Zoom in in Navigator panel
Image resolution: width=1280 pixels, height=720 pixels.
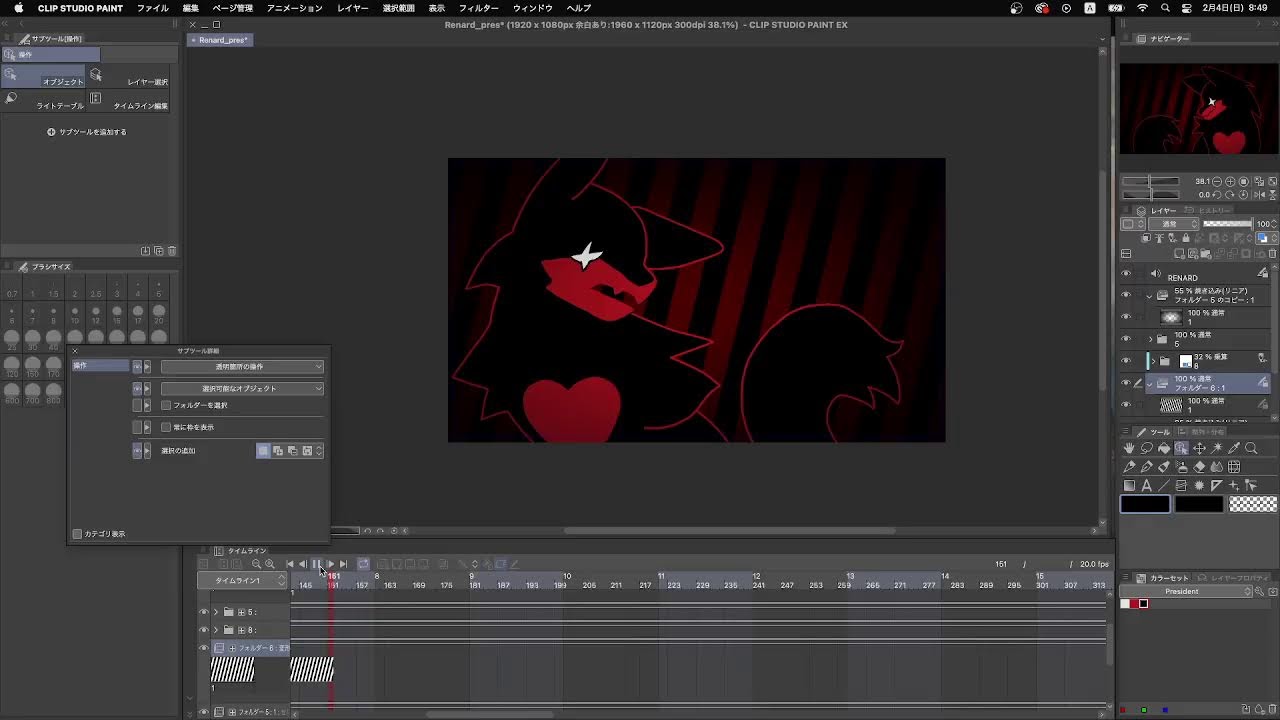[1230, 182]
